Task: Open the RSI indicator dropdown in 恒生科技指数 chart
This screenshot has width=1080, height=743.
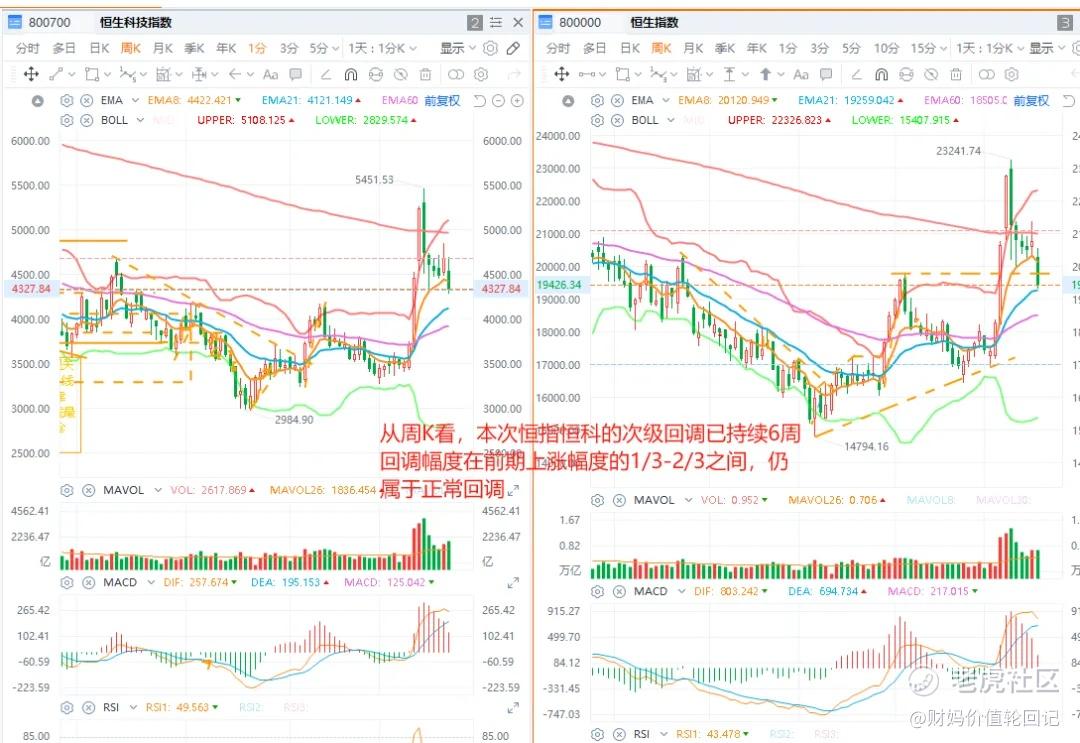Action: (133, 707)
